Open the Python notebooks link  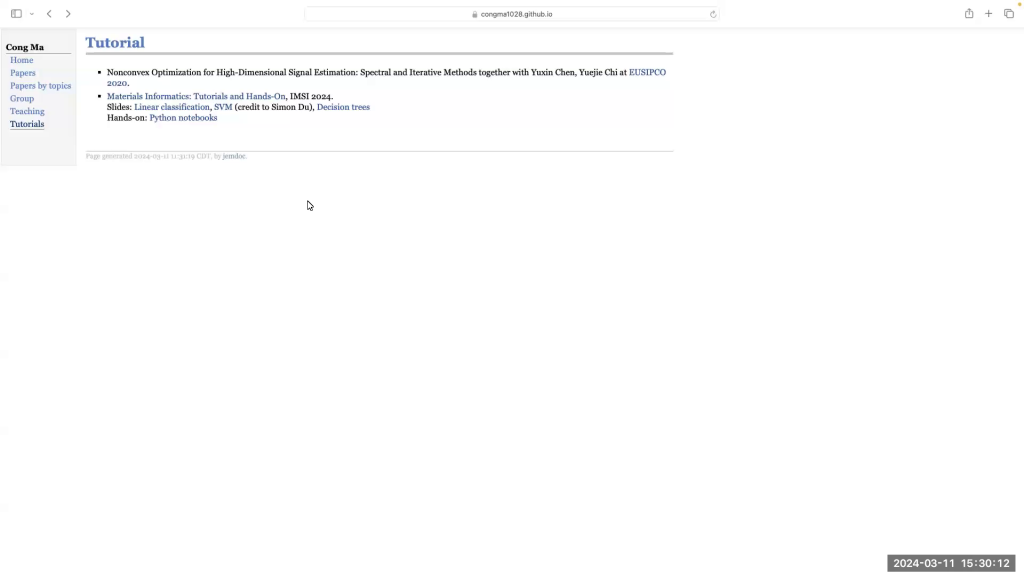183,118
